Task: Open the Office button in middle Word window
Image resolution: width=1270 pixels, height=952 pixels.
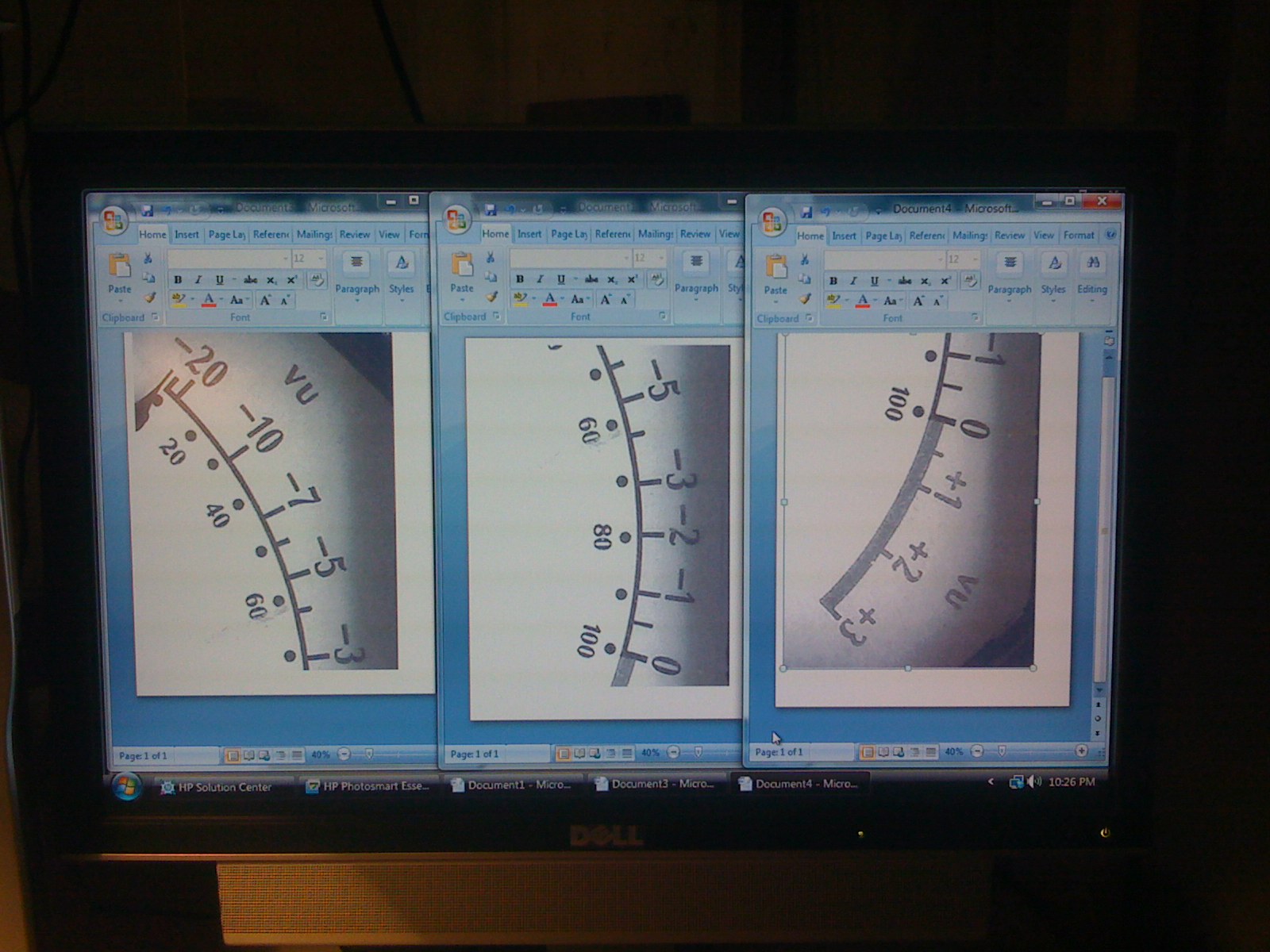Action: tap(457, 221)
